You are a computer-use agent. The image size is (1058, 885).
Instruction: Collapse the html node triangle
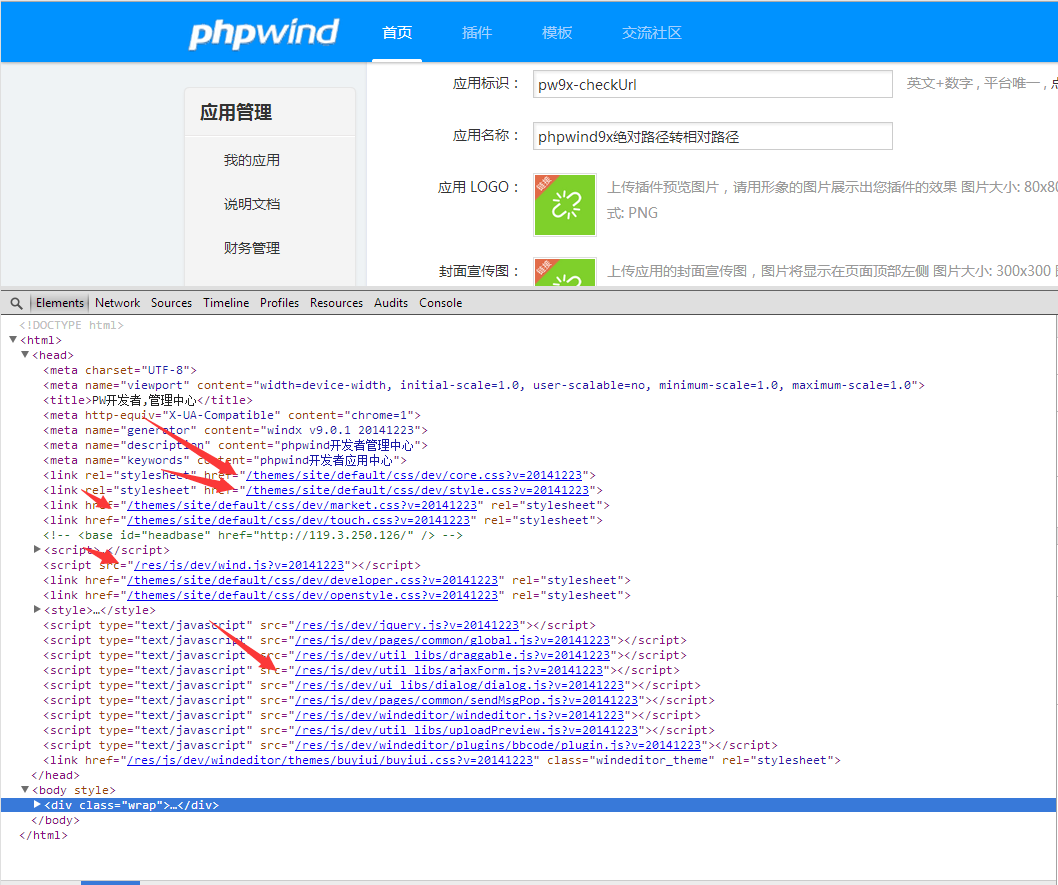[x=13, y=339]
